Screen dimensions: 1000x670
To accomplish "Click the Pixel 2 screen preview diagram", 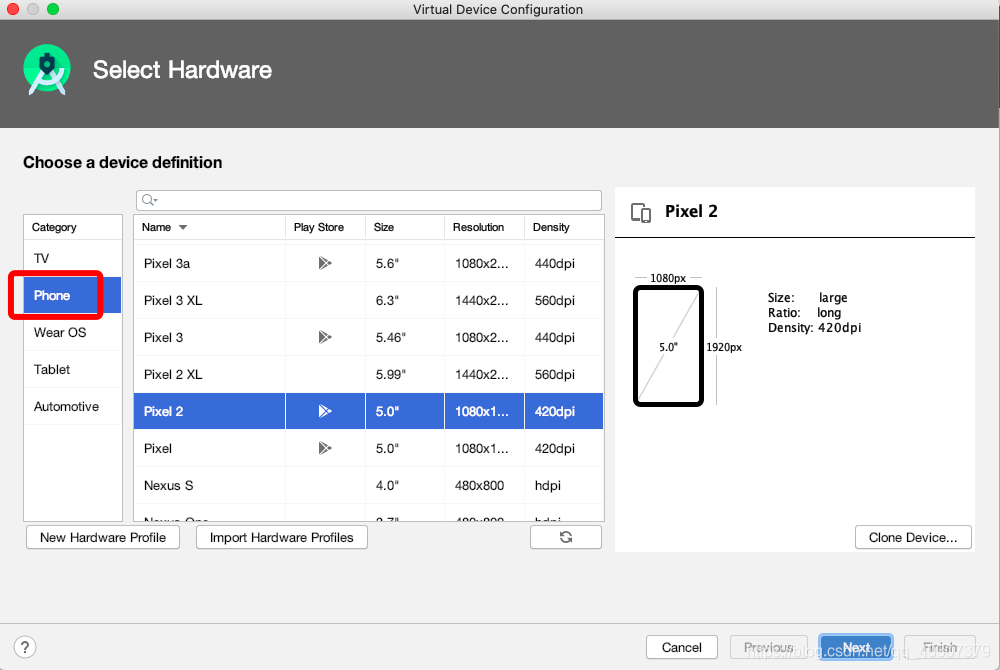I will point(668,346).
